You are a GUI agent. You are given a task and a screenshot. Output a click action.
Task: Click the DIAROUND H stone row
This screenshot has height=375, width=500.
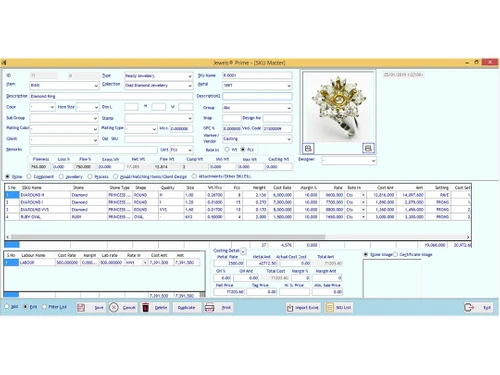point(238,195)
